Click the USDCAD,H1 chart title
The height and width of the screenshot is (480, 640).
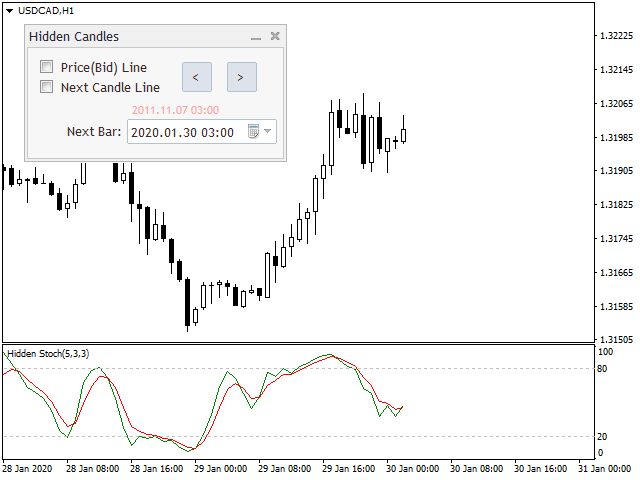click(x=46, y=11)
